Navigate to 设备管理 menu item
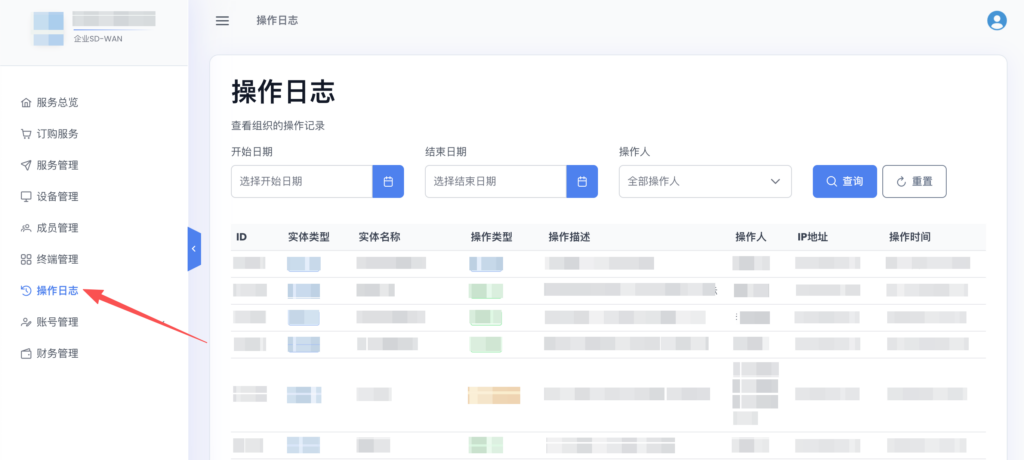 coord(57,197)
